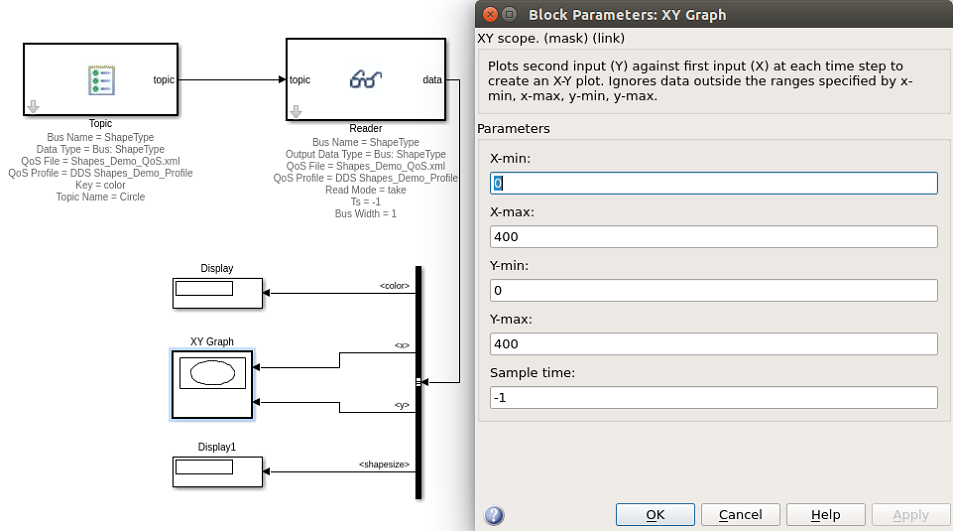Click the XY Graph block name label

pos(212,341)
